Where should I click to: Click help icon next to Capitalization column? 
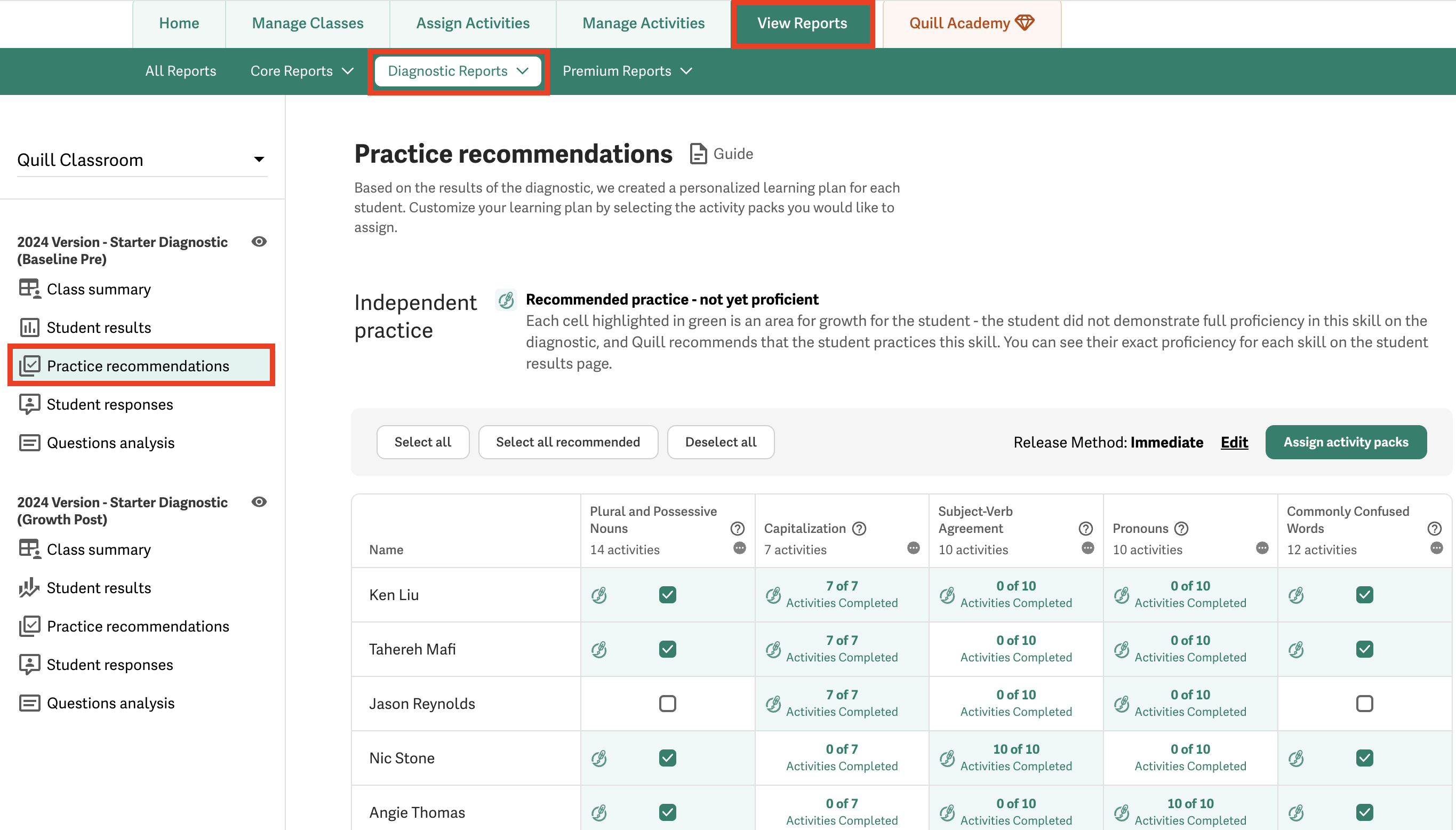(859, 529)
